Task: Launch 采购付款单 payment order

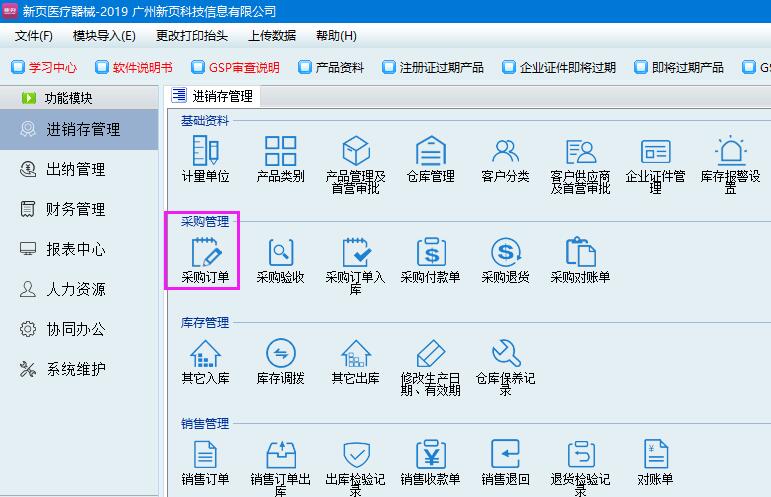Action: 430,253
